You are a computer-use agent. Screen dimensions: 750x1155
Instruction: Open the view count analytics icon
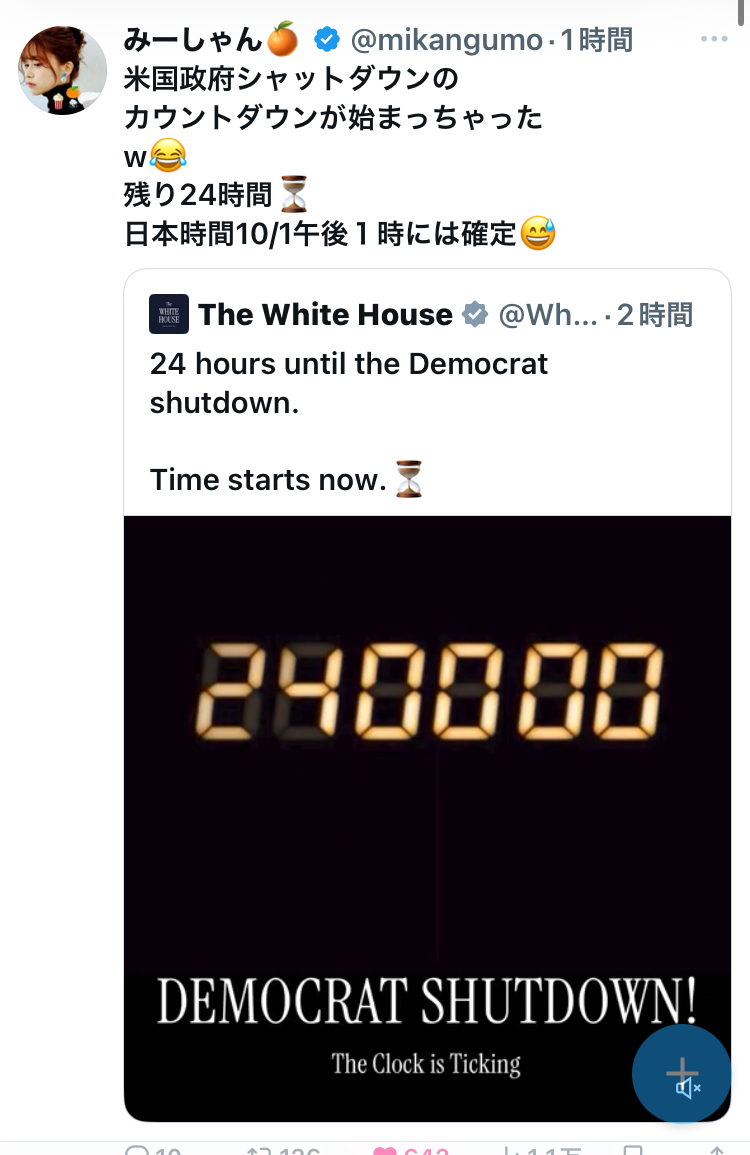(x=509, y=1150)
